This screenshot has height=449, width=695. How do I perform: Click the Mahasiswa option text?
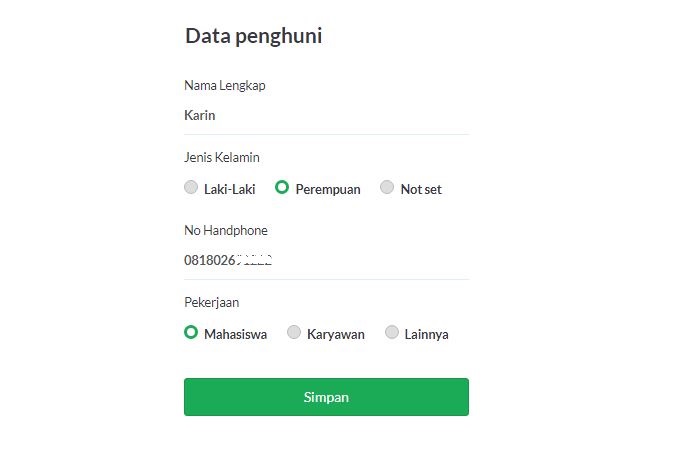pyautogui.click(x=235, y=334)
